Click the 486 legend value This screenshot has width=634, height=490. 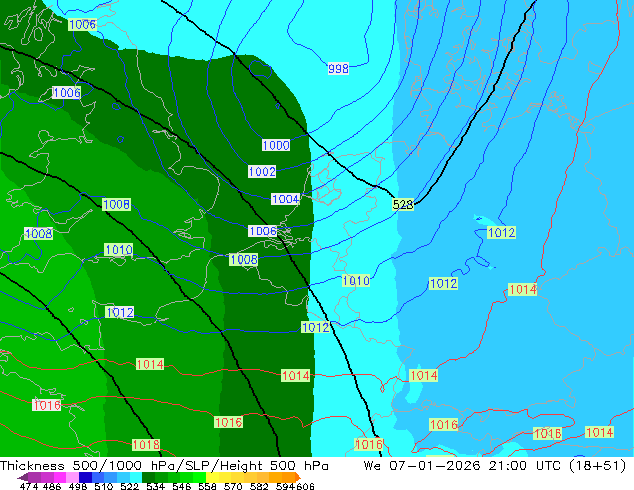coord(52,486)
